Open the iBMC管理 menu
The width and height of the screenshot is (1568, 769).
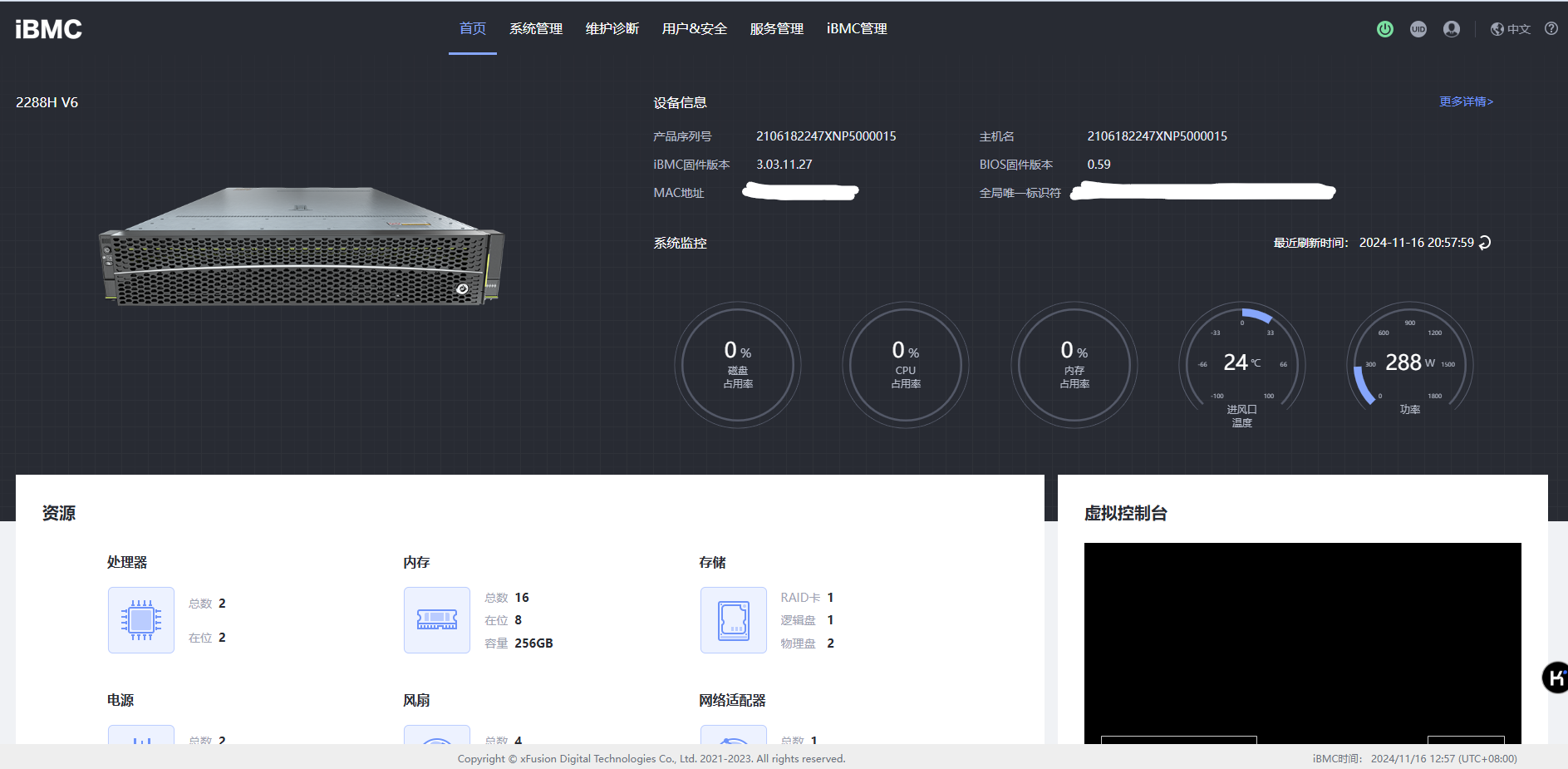[856, 29]
